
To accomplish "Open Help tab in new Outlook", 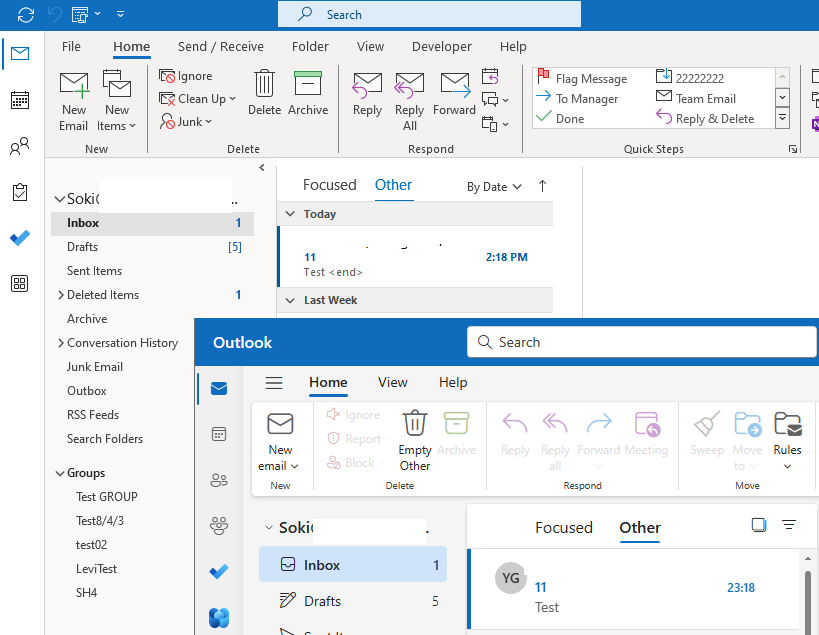I will 453,382.
